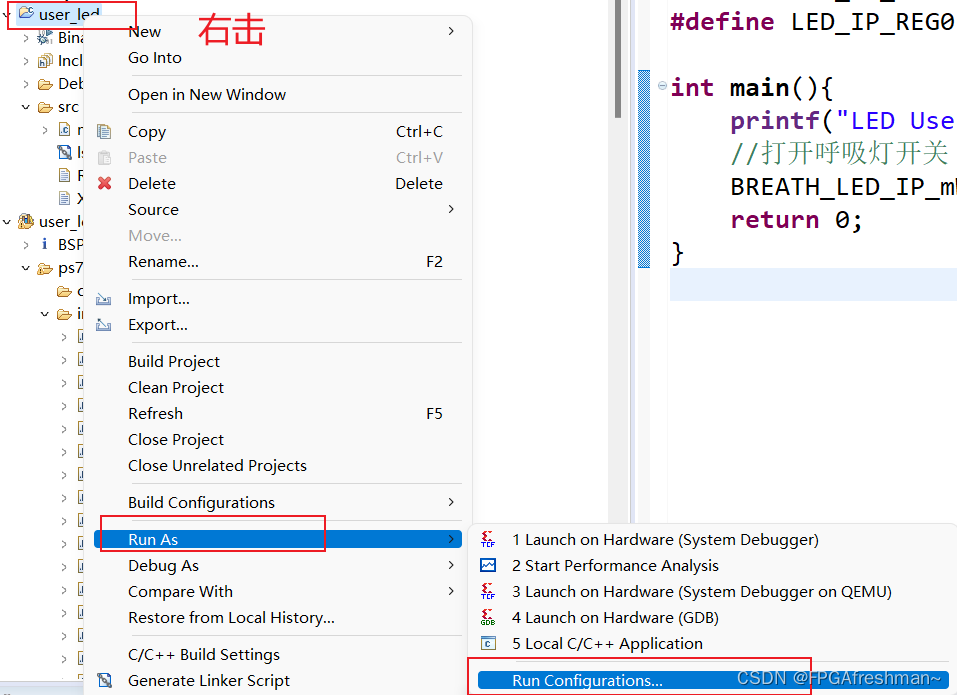The width and height of the screenshot is (957, 695).
Task: Expand the Binaries node
Action: [26, 38]
